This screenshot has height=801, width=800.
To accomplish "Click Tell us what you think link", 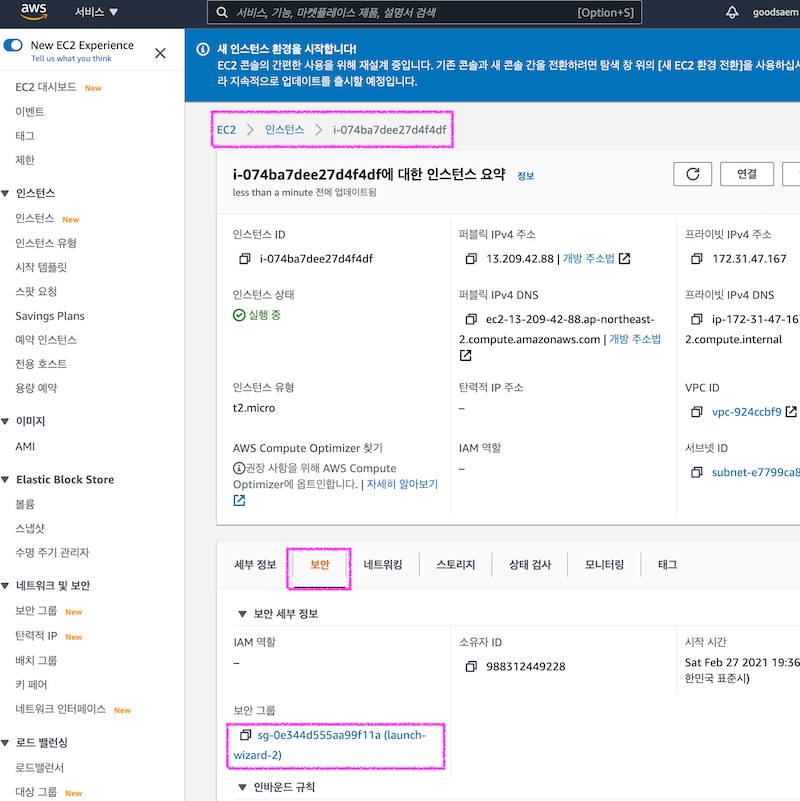I will click(x=71, y=59).
